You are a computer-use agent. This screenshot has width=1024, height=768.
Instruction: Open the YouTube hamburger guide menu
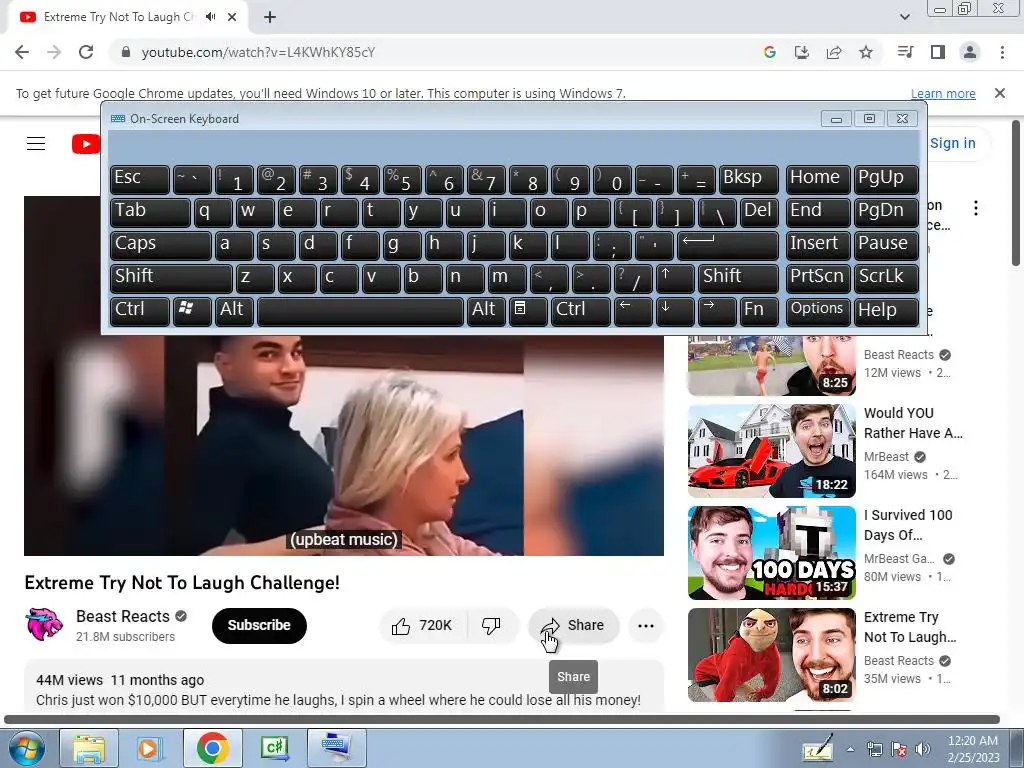[36, 144]
